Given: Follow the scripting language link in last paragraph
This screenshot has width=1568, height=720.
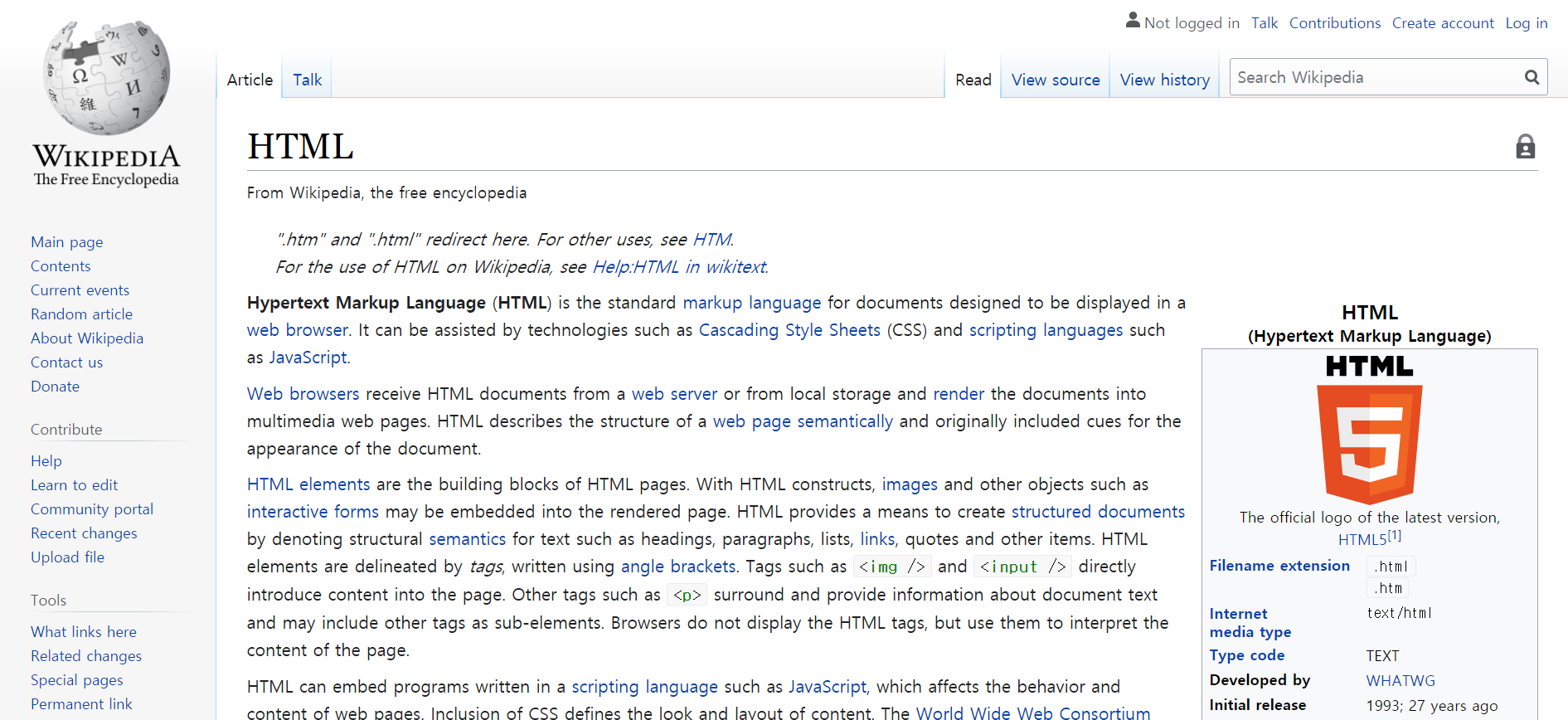Looking at the screenshot, I should [644, 687].
